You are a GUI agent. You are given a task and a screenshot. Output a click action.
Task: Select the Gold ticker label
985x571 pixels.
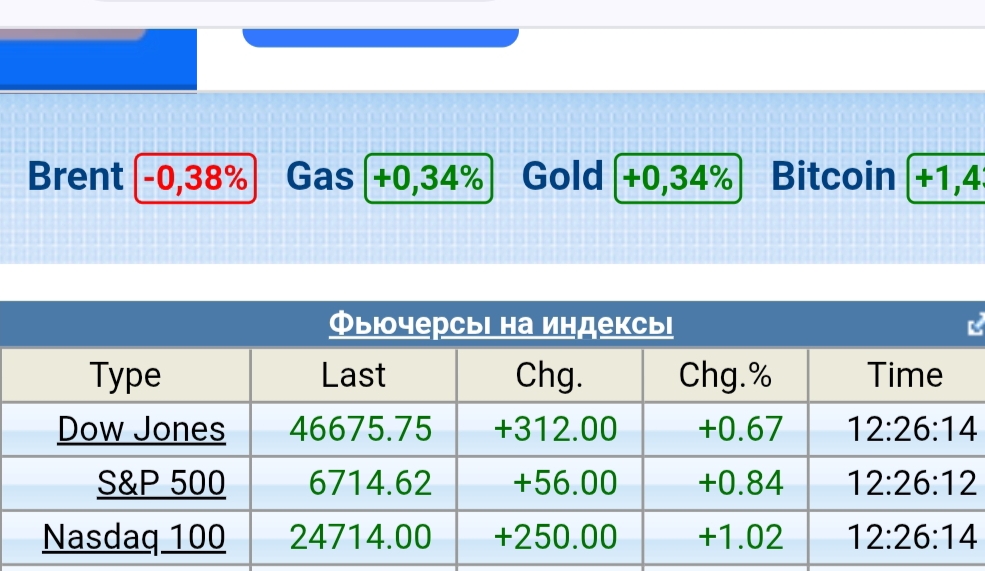point(563,177)
